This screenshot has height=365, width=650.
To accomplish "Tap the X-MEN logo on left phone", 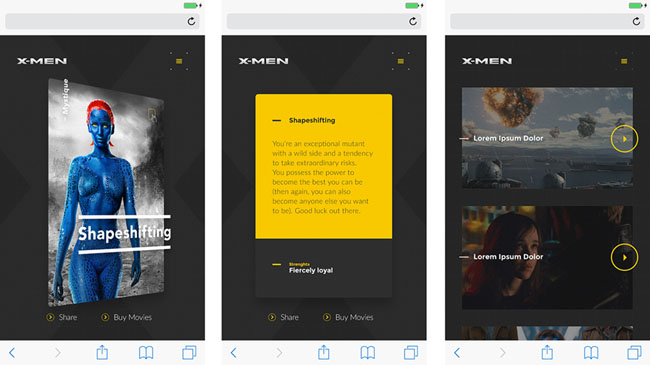I will click(x=42, y=61).
